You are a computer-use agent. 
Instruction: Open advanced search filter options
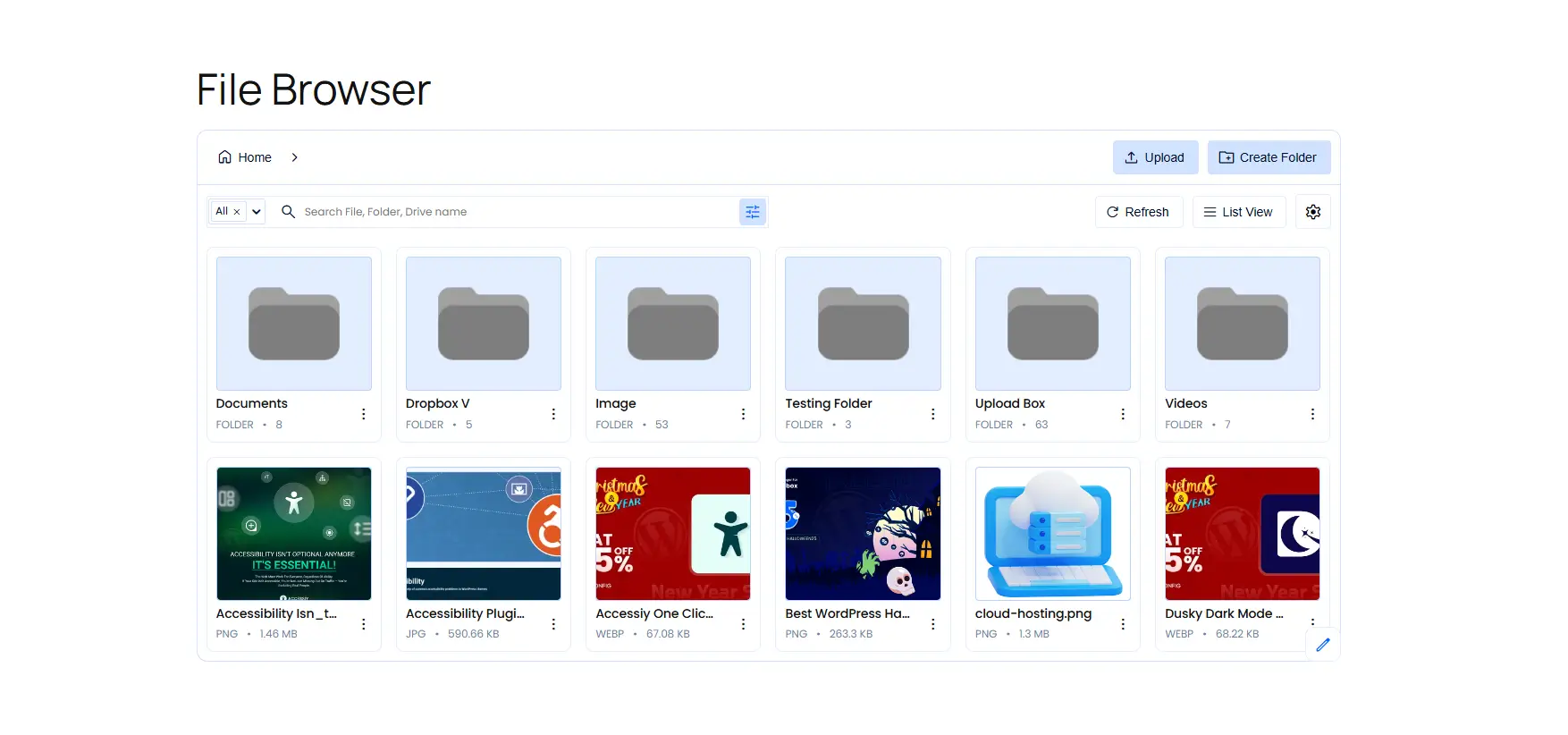tap(753, 212)
